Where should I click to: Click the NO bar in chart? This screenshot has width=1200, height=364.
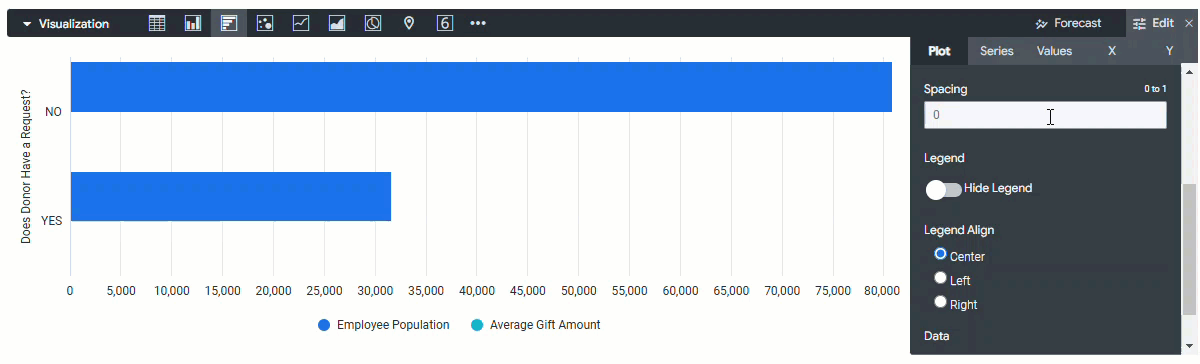481,87
